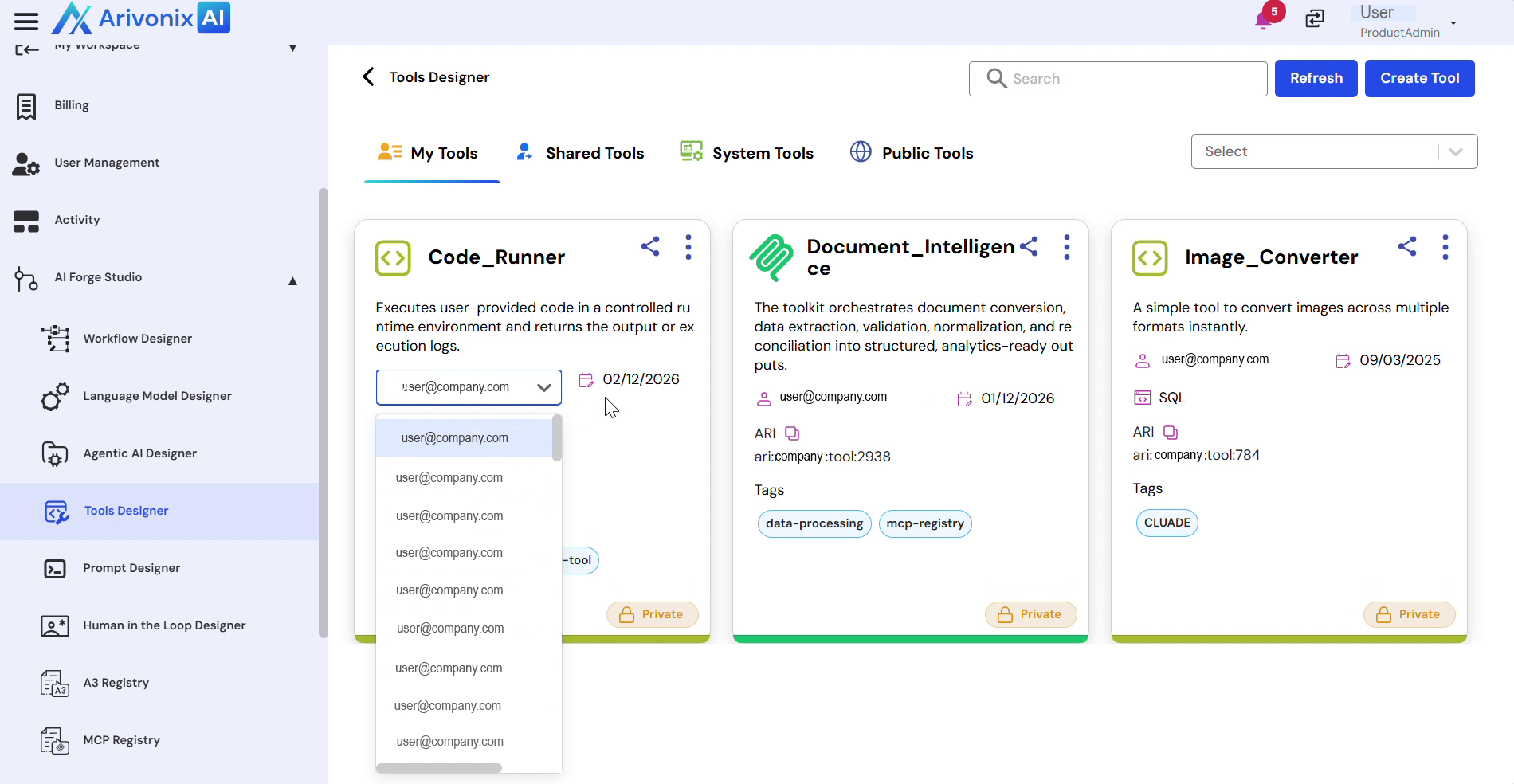Open Workflow Designer from the sidebar
Viewport: 1514px width, 784px height.
137,339
